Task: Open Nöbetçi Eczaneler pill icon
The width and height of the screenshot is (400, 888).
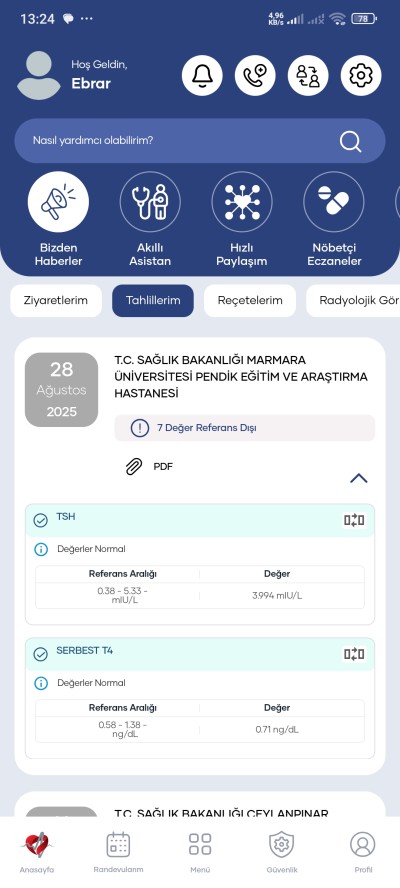Action: (334, 202)
